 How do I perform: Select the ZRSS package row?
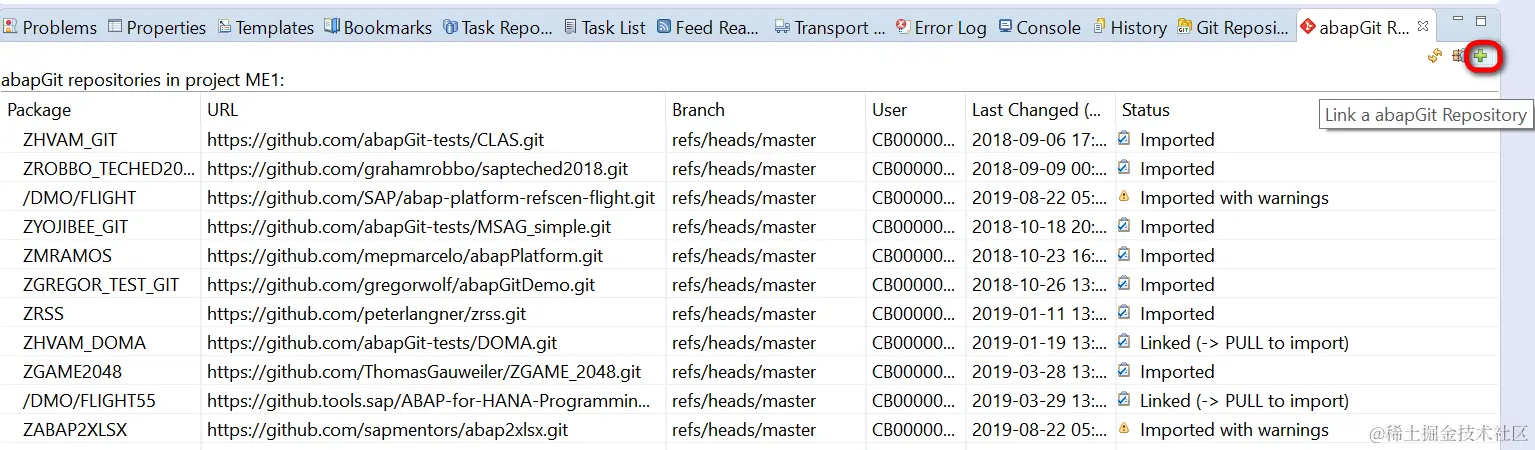[43, 314]
